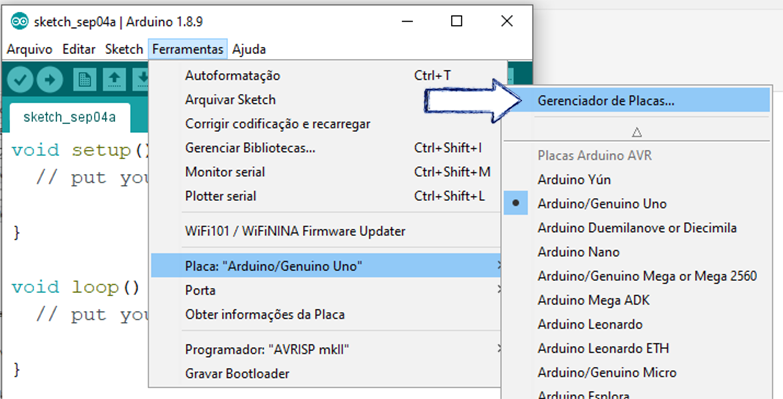Click Gravar Bootloader
The height and width of the screenshot is (399, 783).
click(x=326, y=374)
